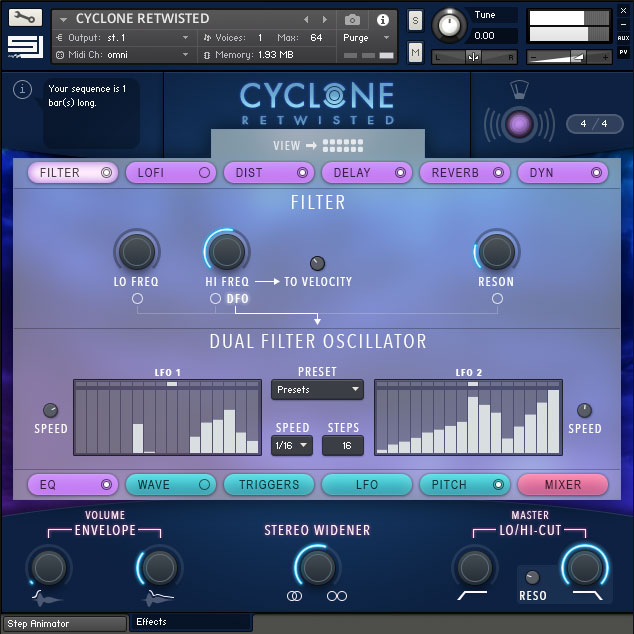Viewport: 634px width, 634px height.
Task: Enable the RESON modulation radio button
Action: click(497, 299)
